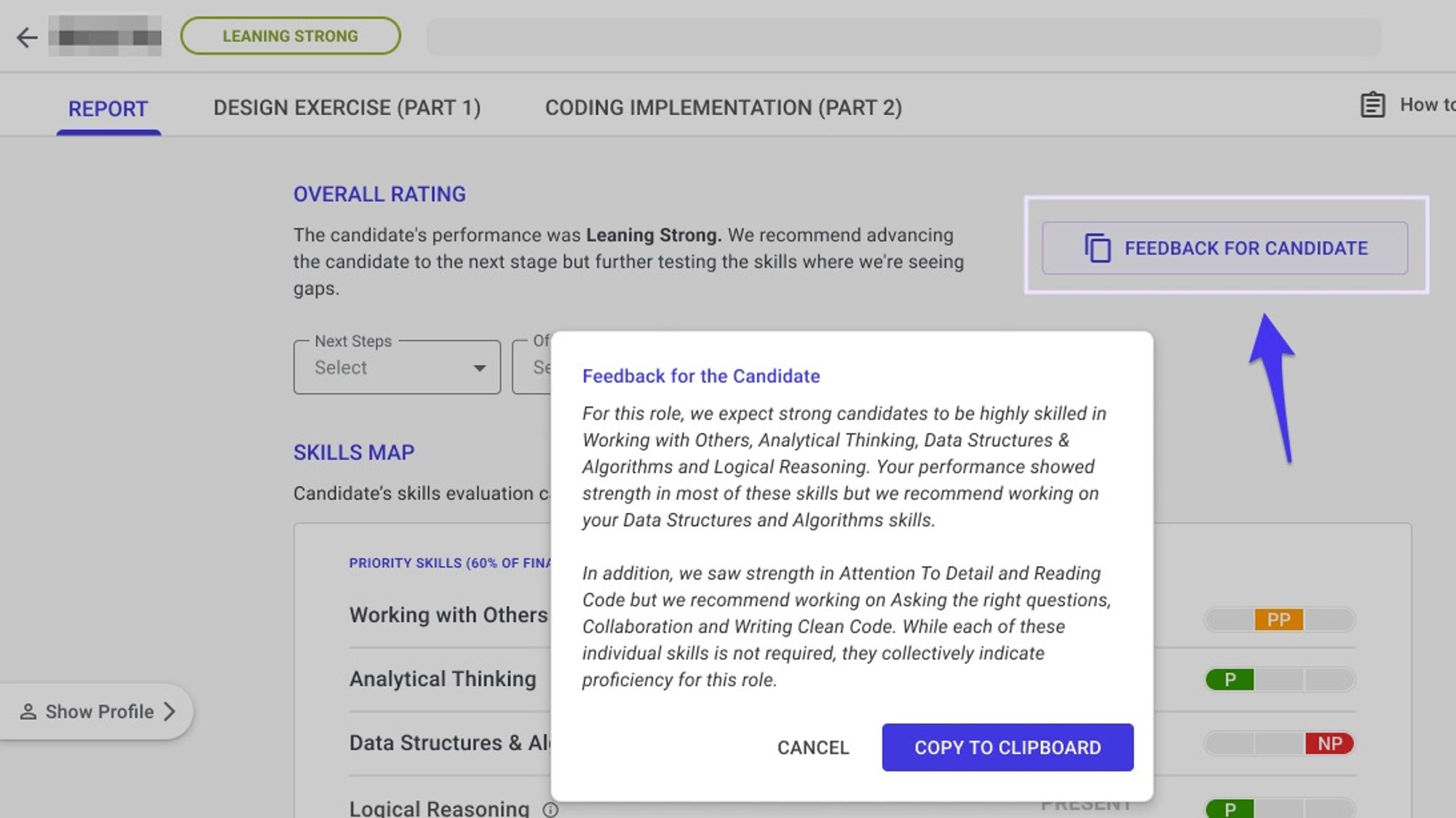Image resolution: width=1456 pixels, height=818 pixels.
Task: Switch to Design Exercise Part 1 tab
Action: pyautogui.click(x=347, y=108)
